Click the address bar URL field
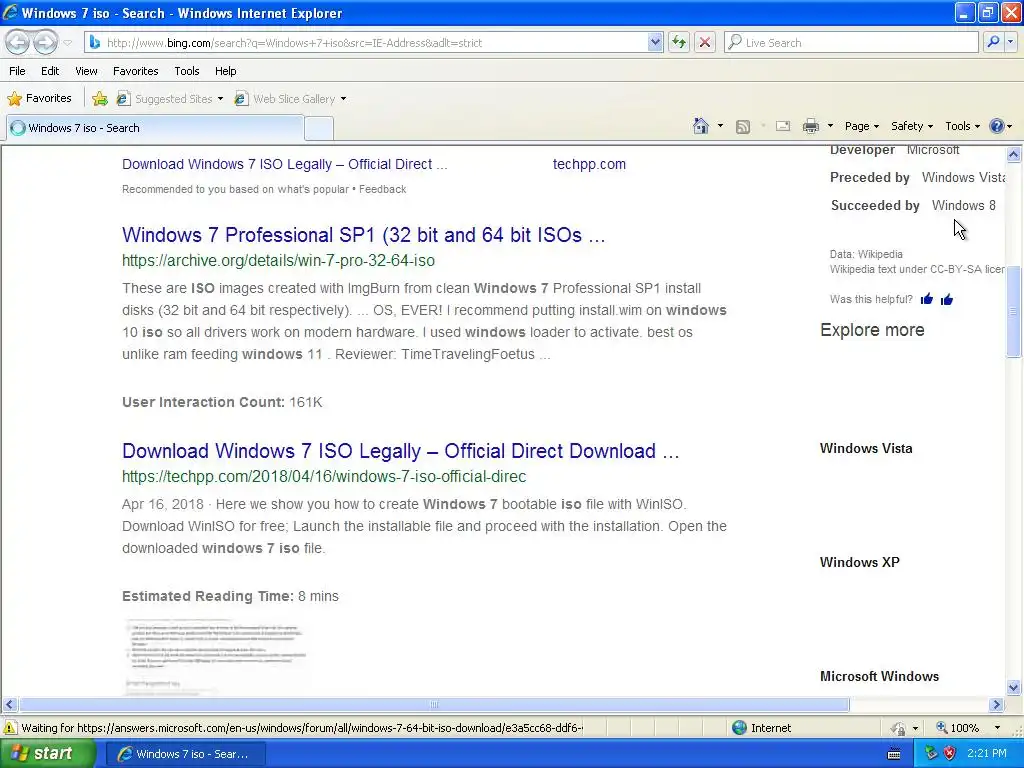The image size is (1024, 768). click(367, 43)
